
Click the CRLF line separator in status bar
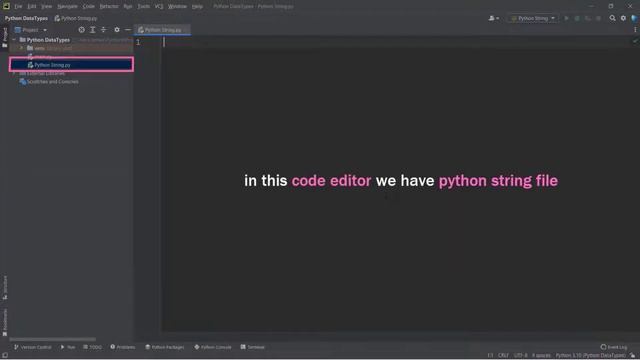pos(503,356)
